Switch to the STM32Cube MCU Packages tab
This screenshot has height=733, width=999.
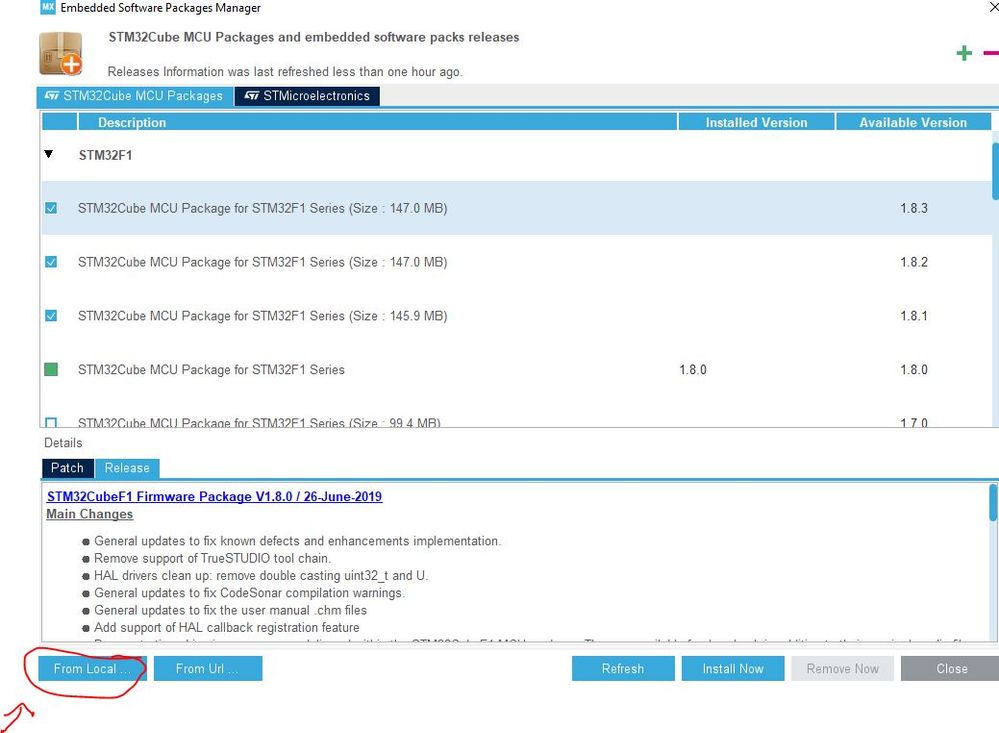pyautogui.click(x=134, y=96)
